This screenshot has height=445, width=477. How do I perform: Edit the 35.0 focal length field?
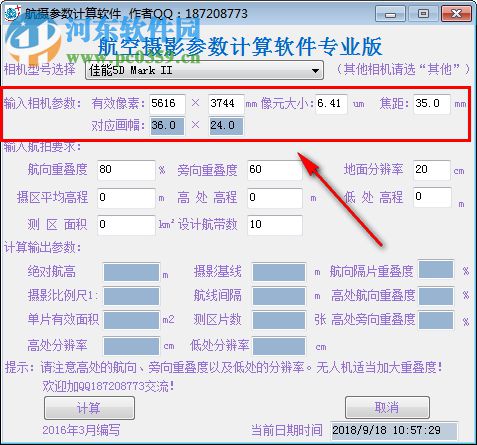(432, 104)
